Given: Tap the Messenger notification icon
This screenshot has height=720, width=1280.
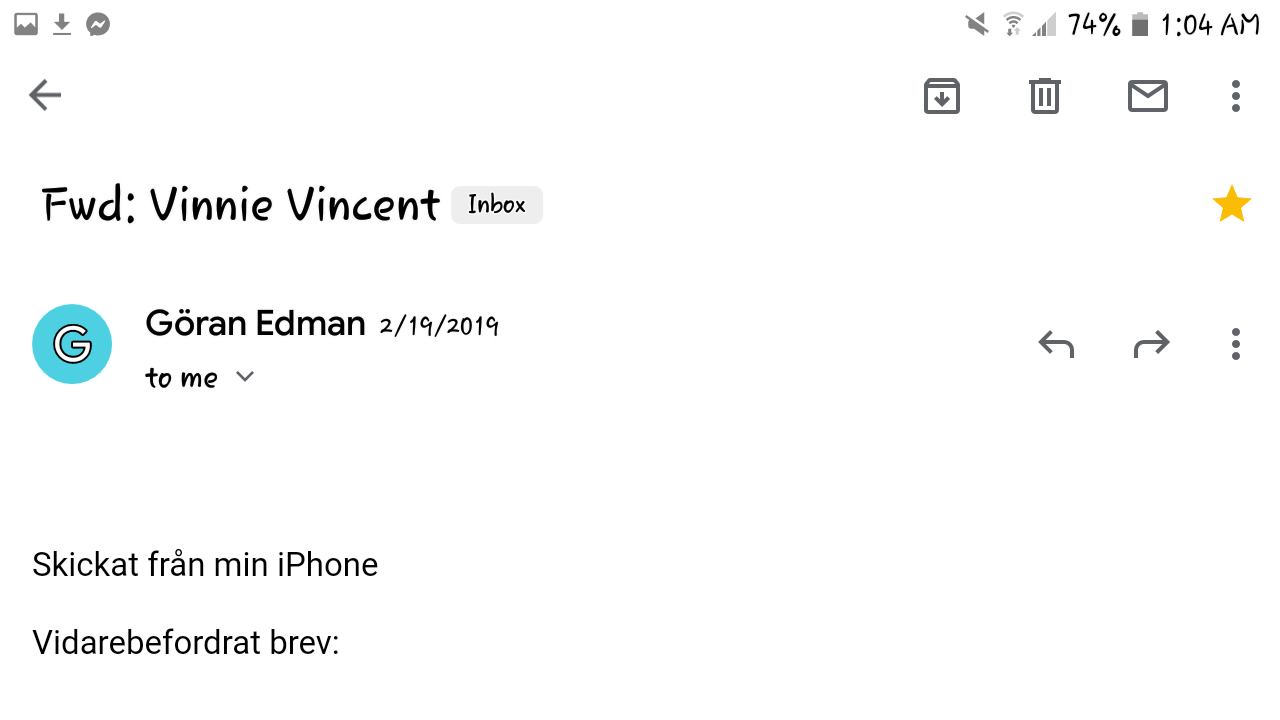Looking at the screenshot, I should click(98, 24).
